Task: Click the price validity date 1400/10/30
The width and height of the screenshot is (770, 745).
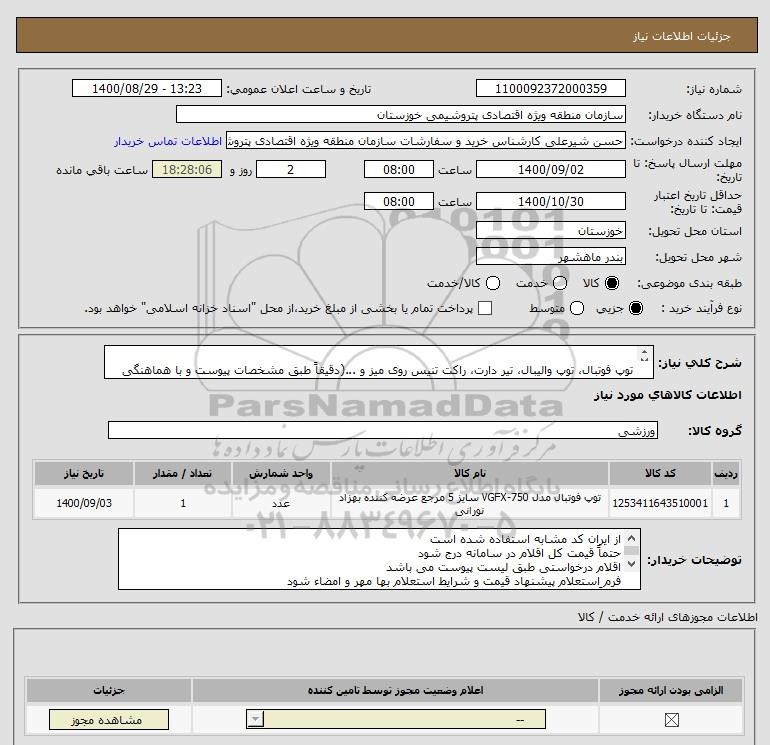Action: coord(550,201)
